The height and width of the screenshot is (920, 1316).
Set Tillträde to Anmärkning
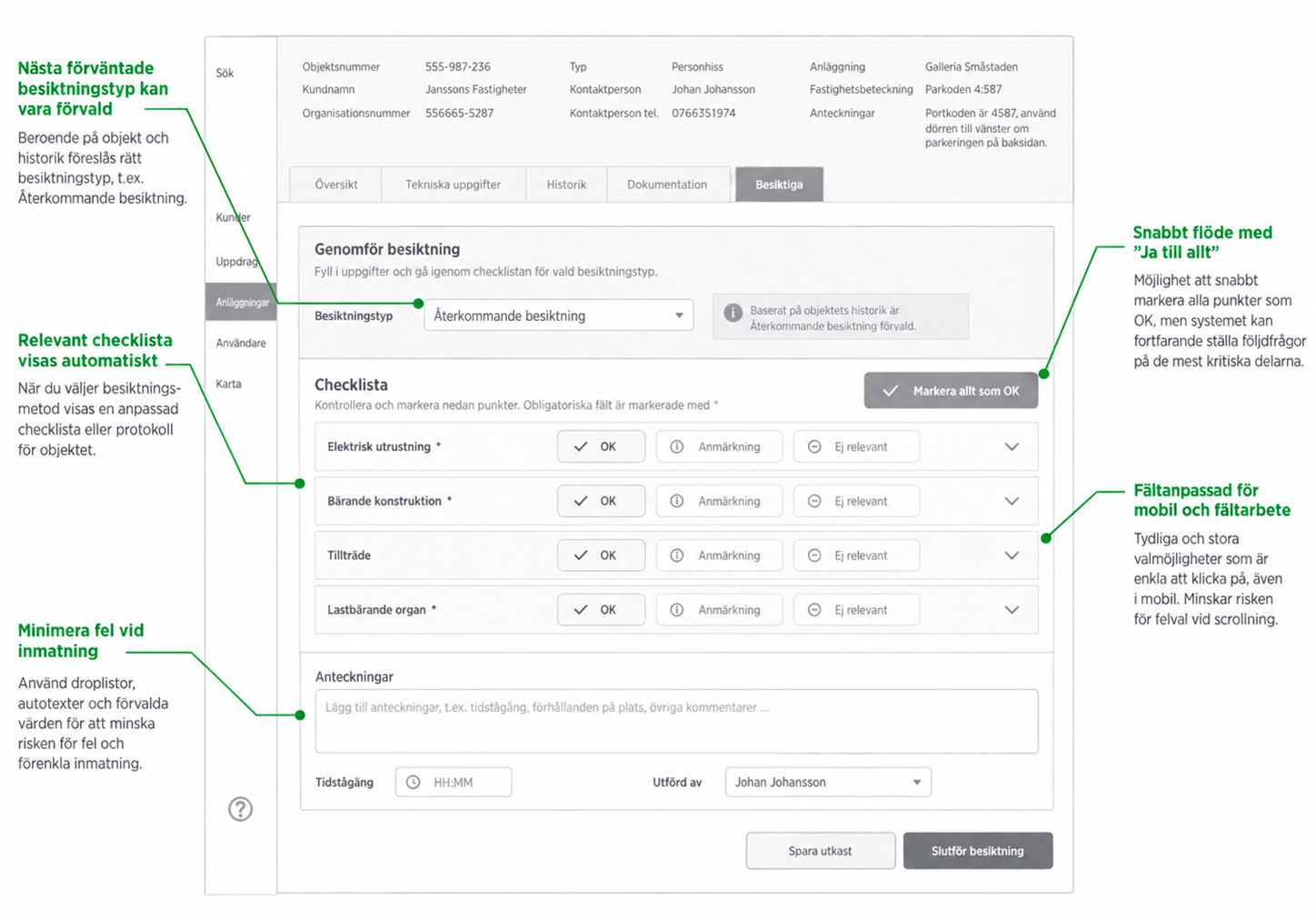coord(719,555)
